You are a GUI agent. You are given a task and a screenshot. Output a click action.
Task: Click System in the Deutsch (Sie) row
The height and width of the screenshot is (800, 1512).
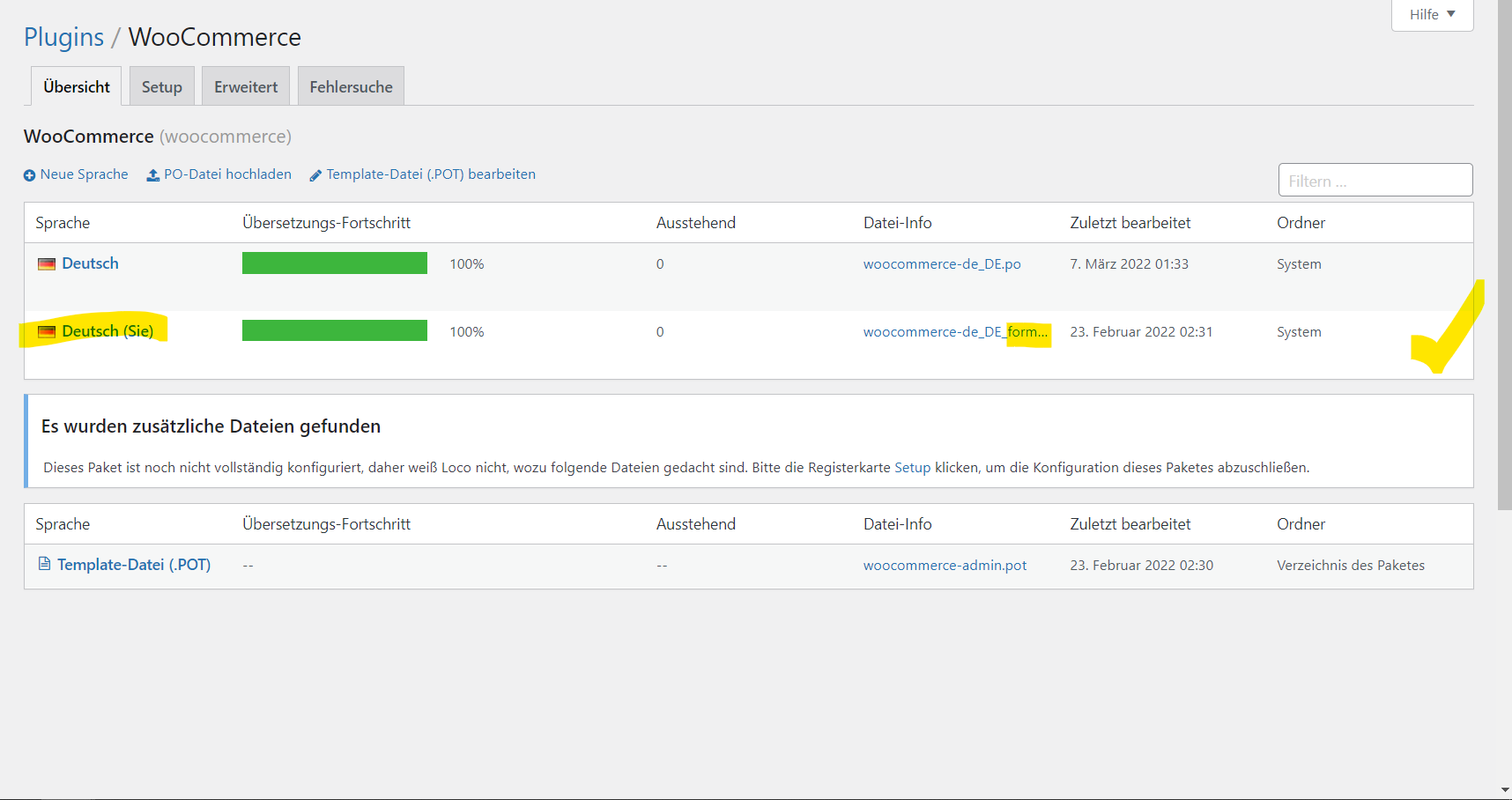click(1299, 332)
